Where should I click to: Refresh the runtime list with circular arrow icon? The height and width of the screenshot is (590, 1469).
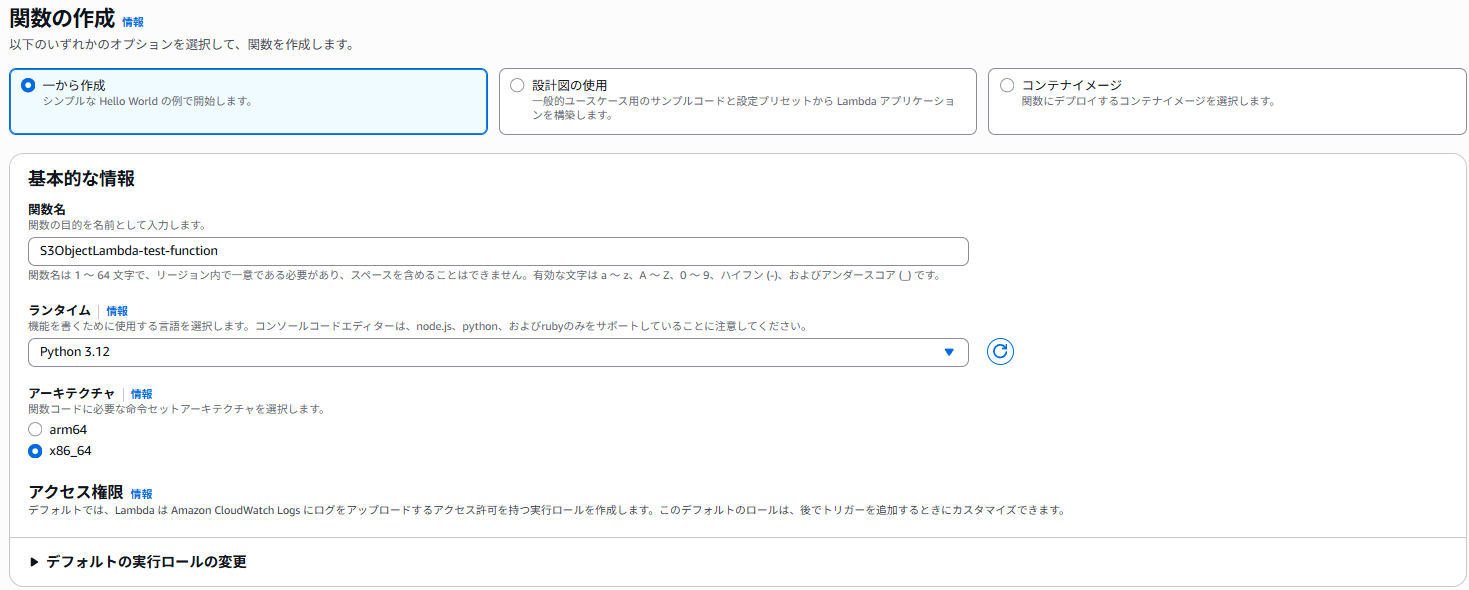pyautogui.click(x=1000, y=352)
